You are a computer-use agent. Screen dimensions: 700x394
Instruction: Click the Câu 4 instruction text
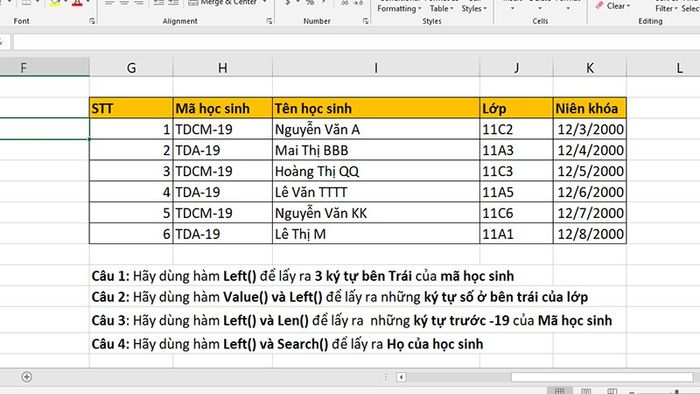pyautogui.click(x=288, y=344)
